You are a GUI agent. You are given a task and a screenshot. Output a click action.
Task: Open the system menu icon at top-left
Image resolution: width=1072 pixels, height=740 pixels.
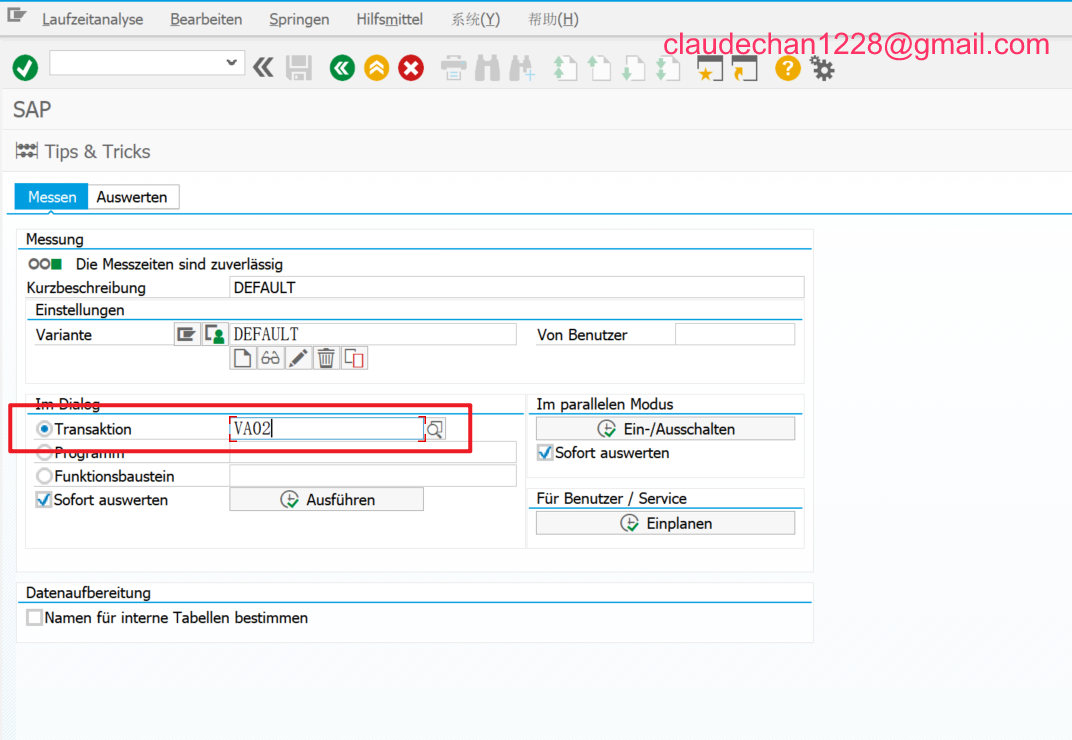click(x=17, y=18)
